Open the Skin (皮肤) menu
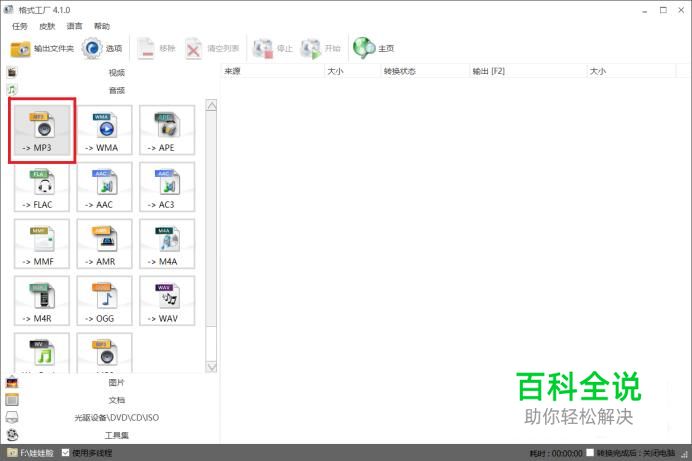692x461 pixels. [47, 26]
